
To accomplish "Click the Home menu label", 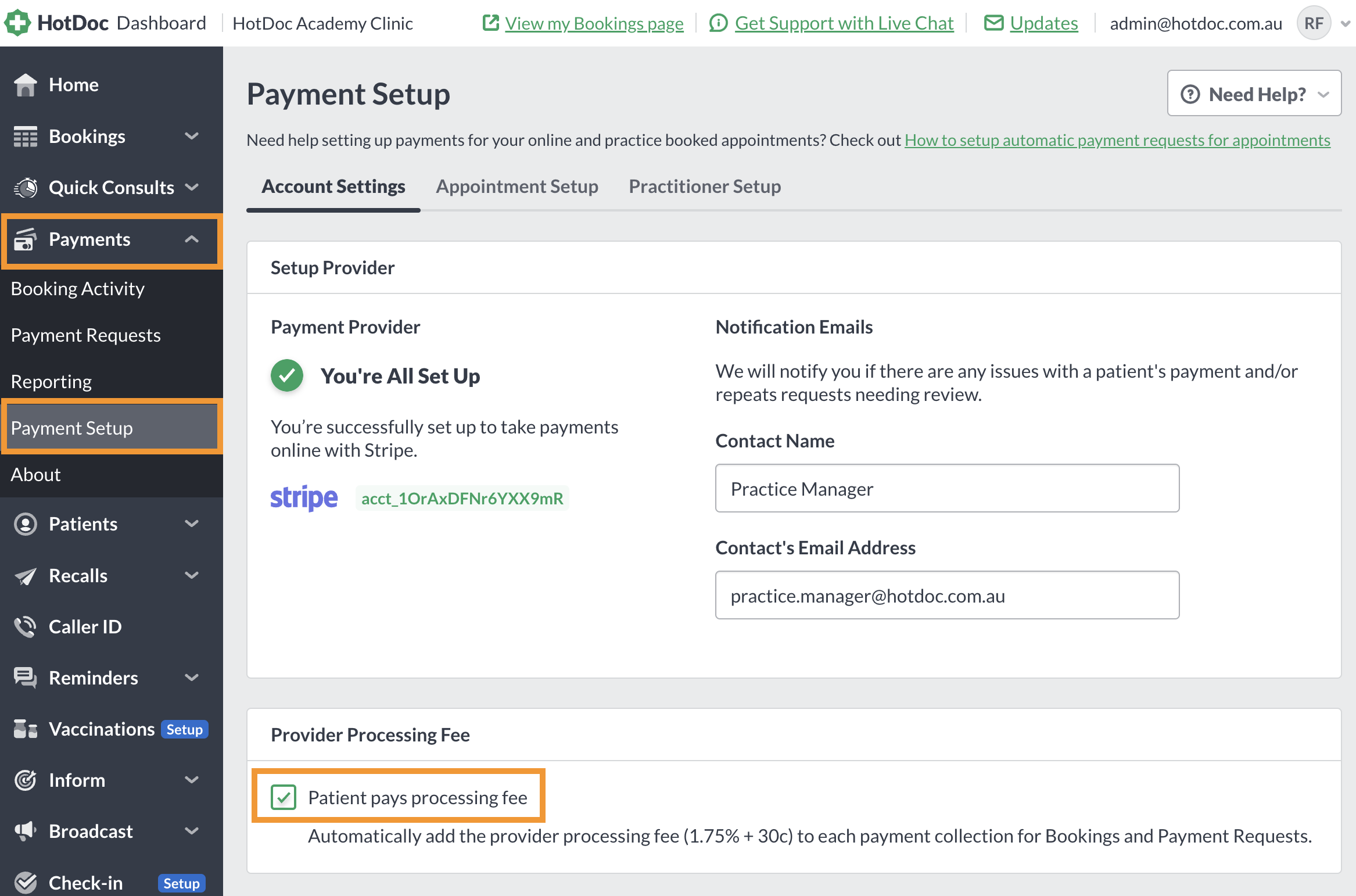I will [74, 85].
